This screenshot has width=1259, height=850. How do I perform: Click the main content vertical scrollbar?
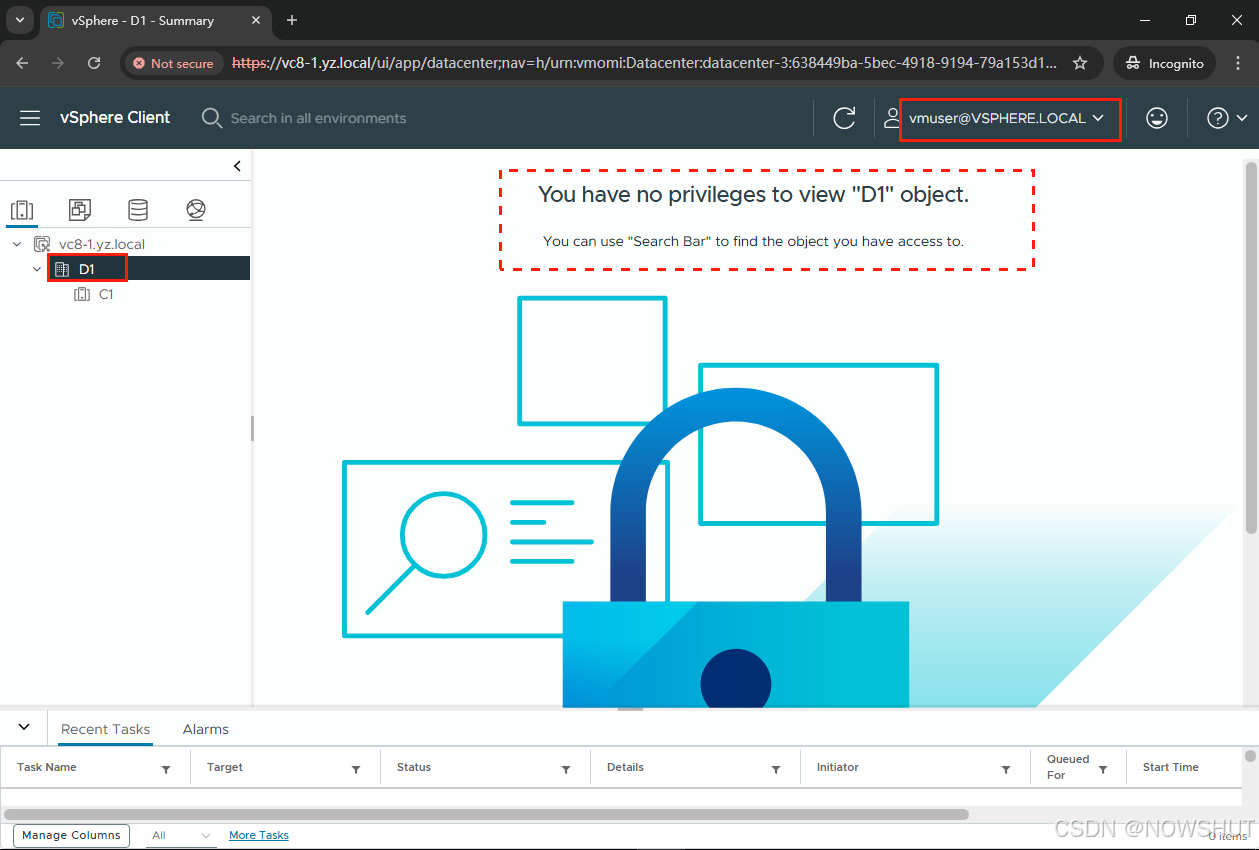[x=1252, y=346]
